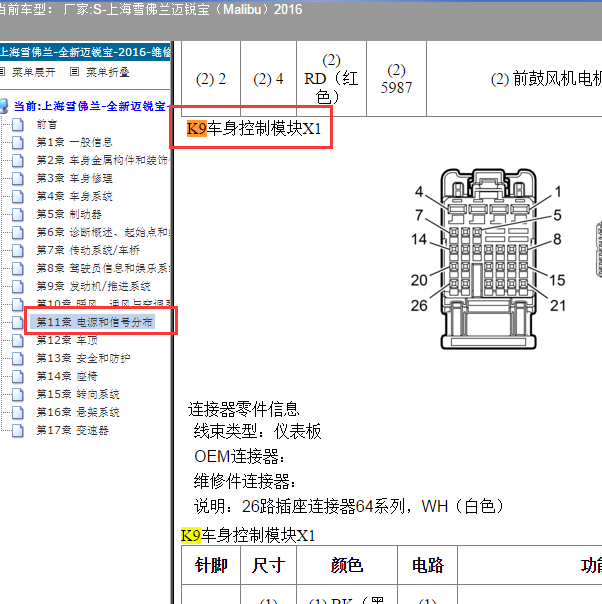Click the 菜单折叠 collapse-menu button
Viewport: 602px width, 604px height.
[x=100, y=72]
